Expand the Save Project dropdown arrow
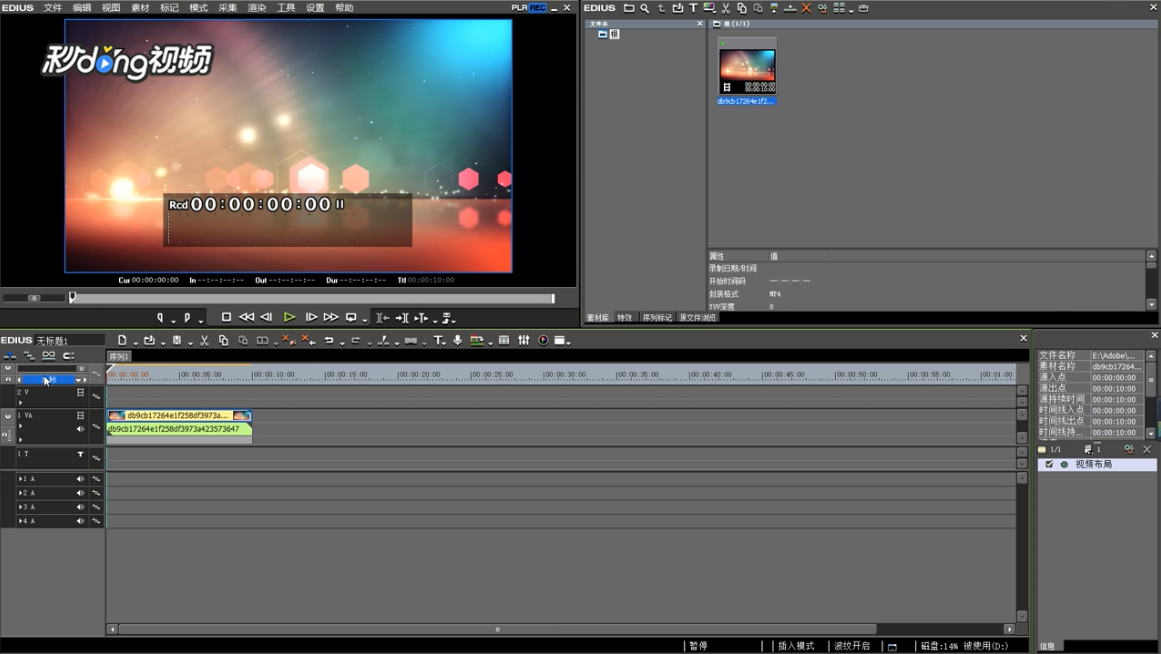Screen dimensions: 1161x654 [190, 343]
